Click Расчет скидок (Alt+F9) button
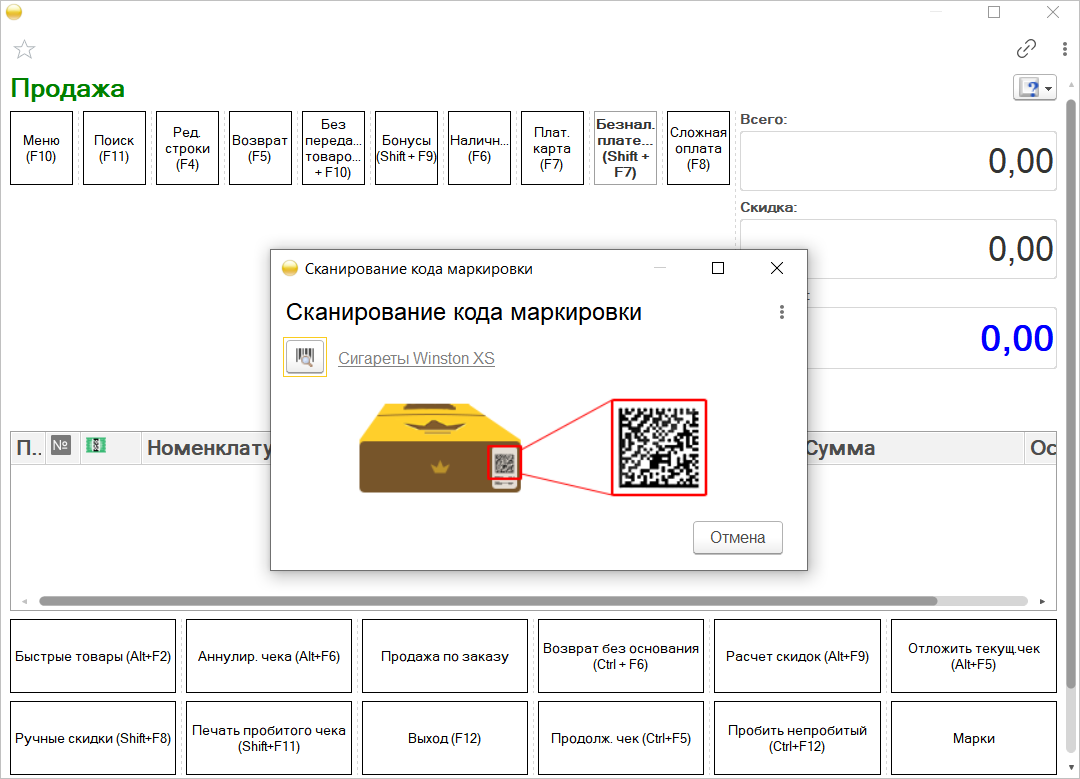1080x779 pixels. 798,656
